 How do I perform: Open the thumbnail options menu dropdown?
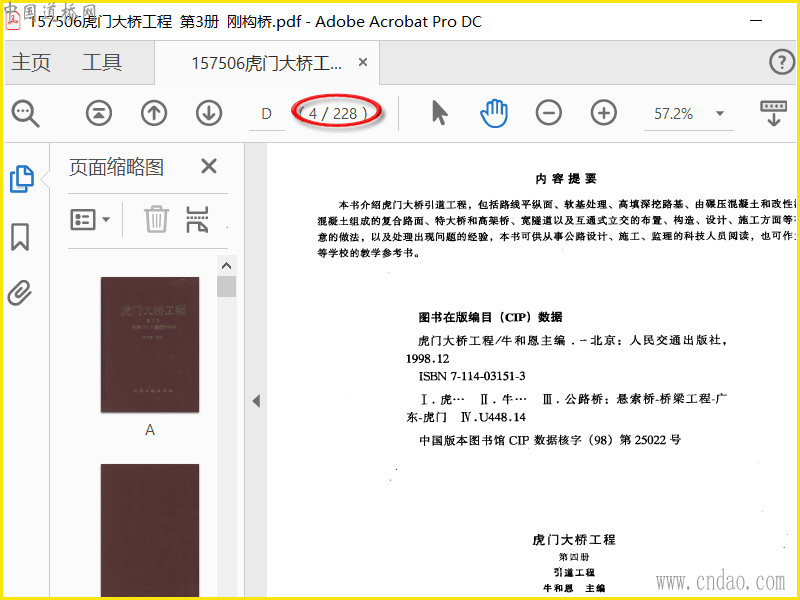point(90,220)
